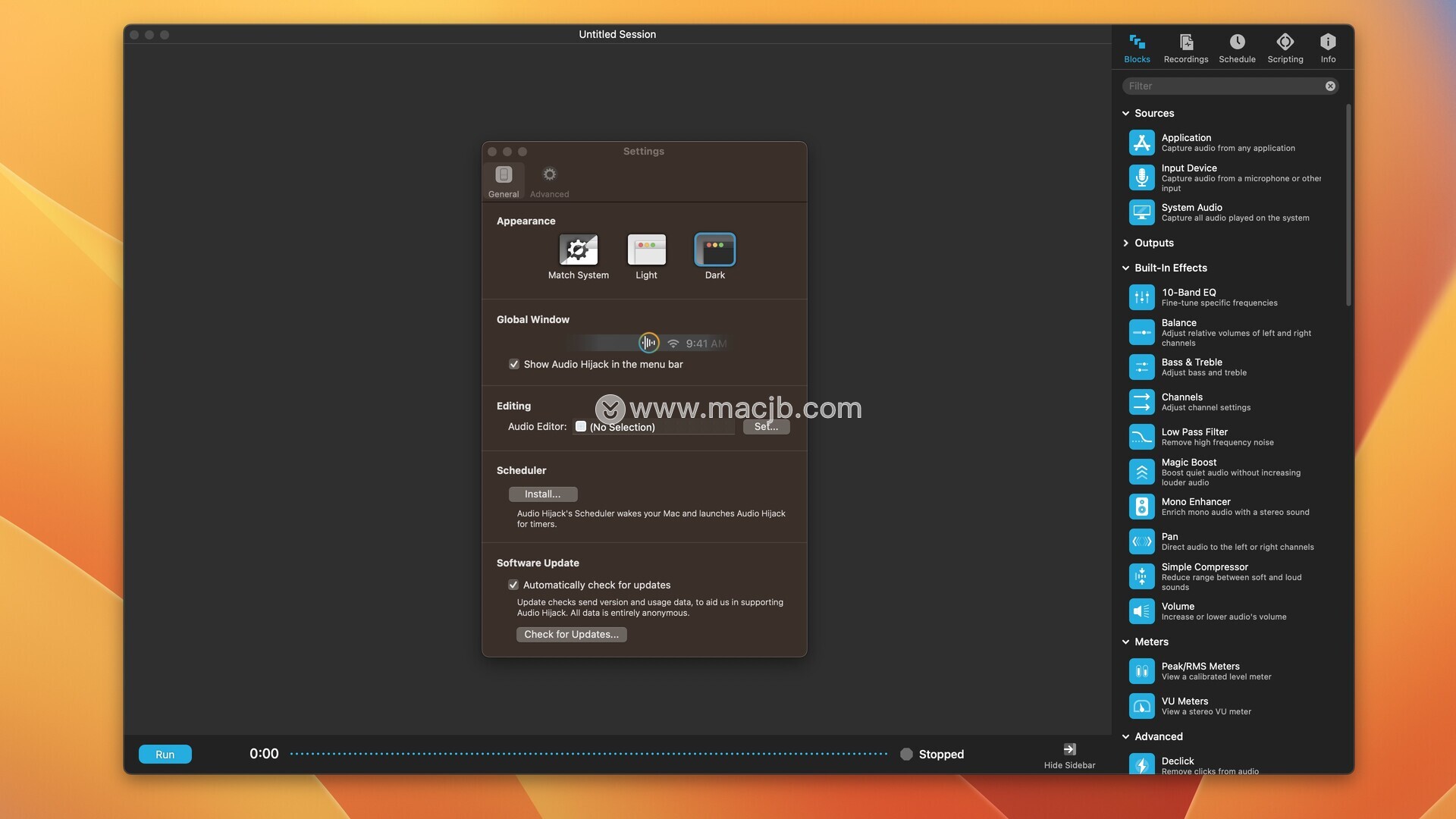The width and height of the screenshot is (1456, 819).
Task: Select the Declick block icon
Action: (1141, 763)
